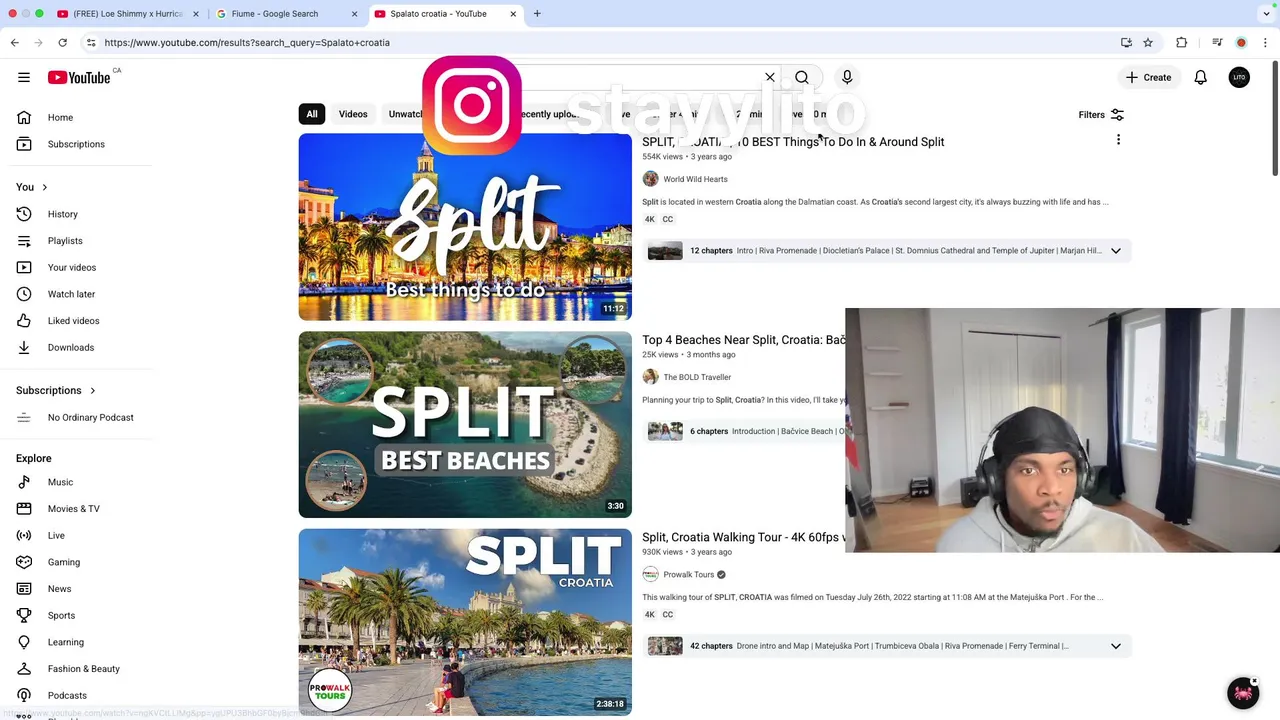Open a new browser tab
The width and height of the screenshot is (1280, 720).
(x=537, y=14)
